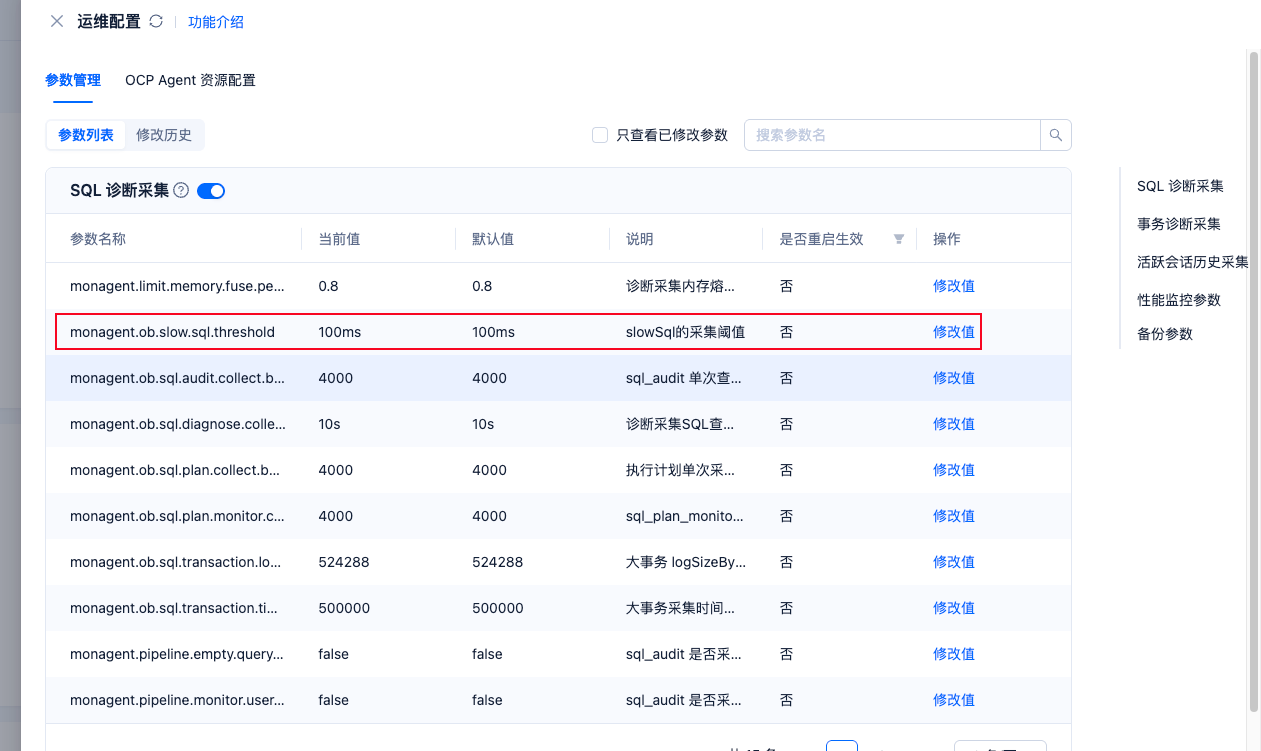Click the 当前值 column header
Screen dimensions: 1261x751
pyautogui.click(x=339, y=239)
